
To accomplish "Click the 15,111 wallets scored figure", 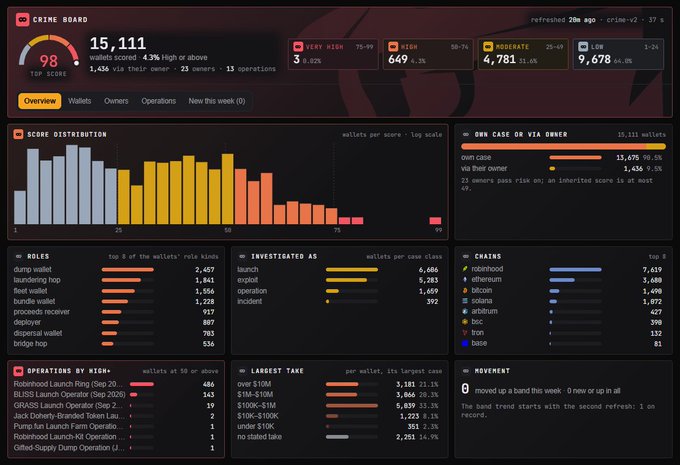I will [118, 43].
